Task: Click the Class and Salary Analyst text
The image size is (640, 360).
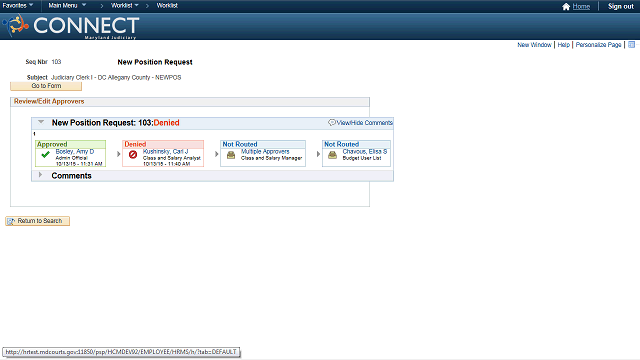Action: click(x=172, y=158)
